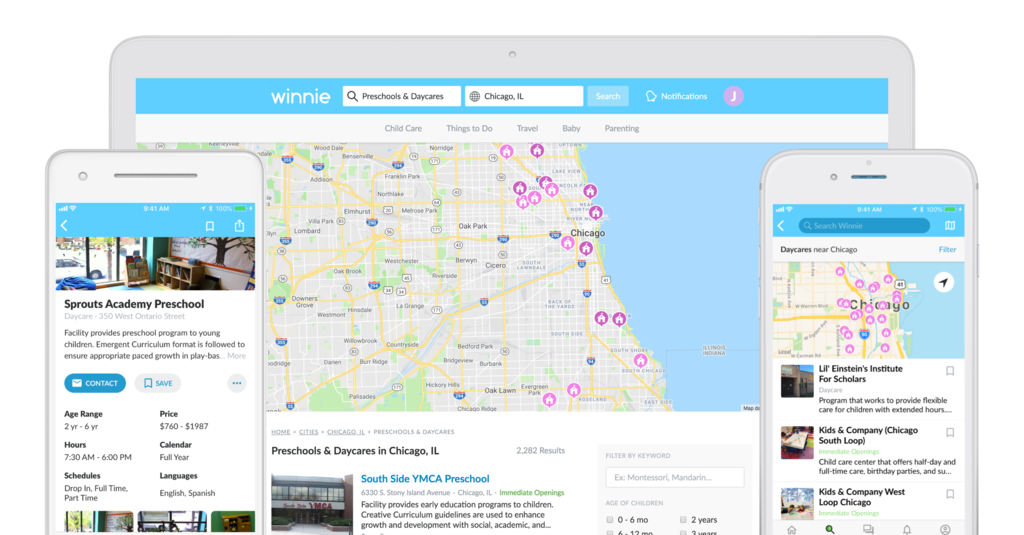Tap the profile icon in phone bottom bar
Viewport: 1024px width, 535px height.
pyautogui.click(x=945, y=530)
